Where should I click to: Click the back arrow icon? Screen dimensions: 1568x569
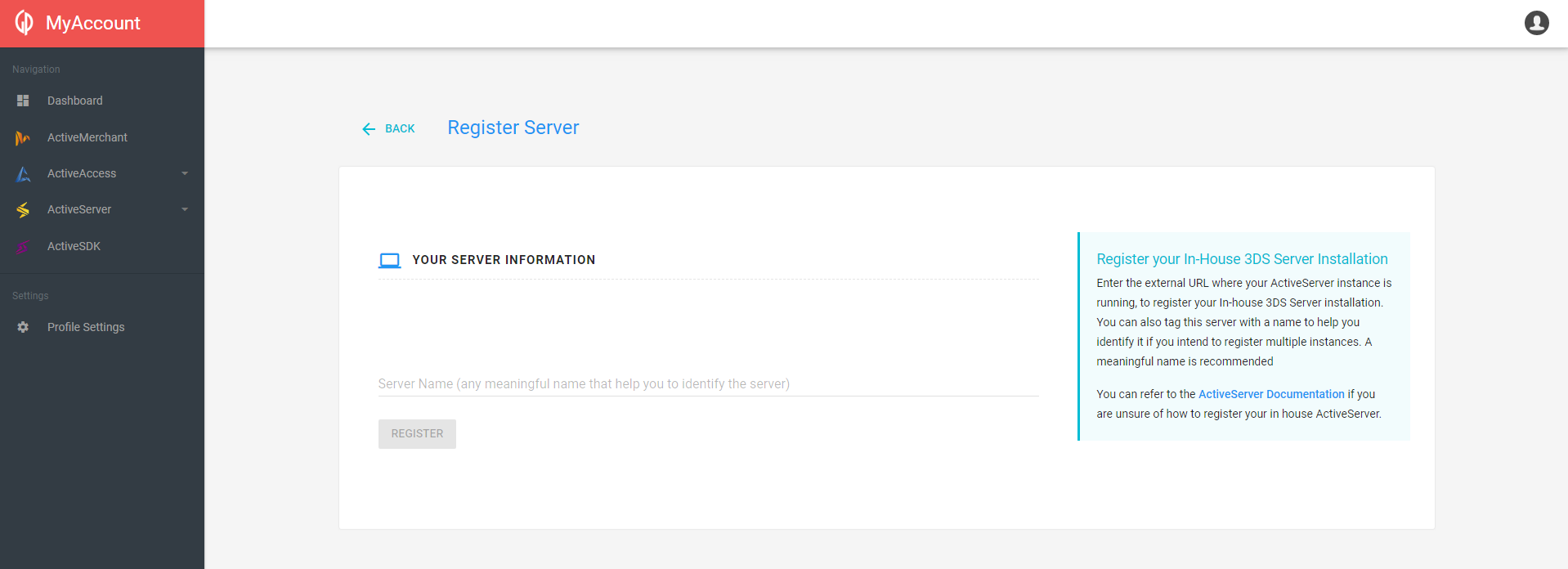[x=369, y=129]
